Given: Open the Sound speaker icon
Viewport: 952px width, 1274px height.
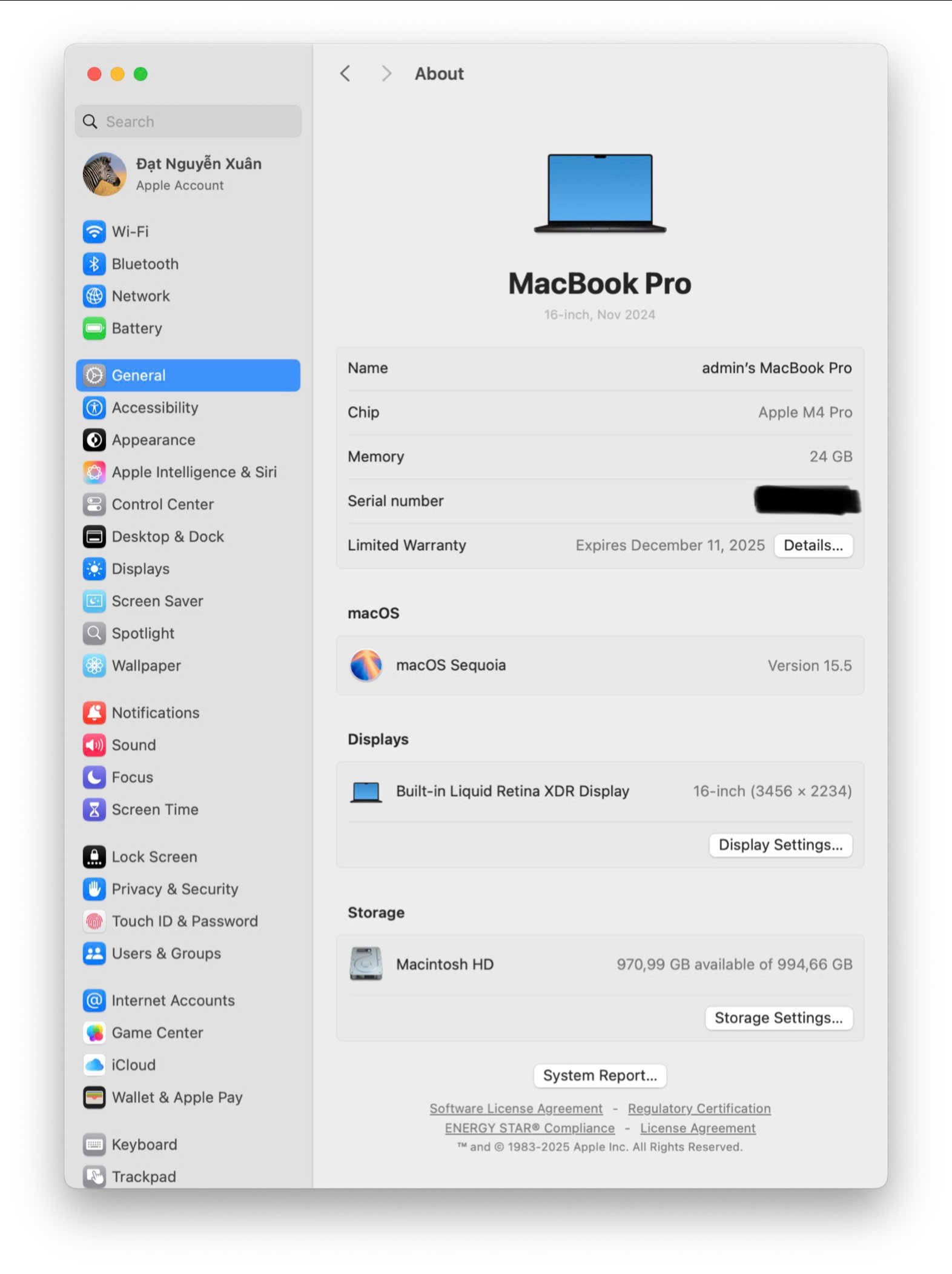Looking at the screenshot, I should pos(94,745).
